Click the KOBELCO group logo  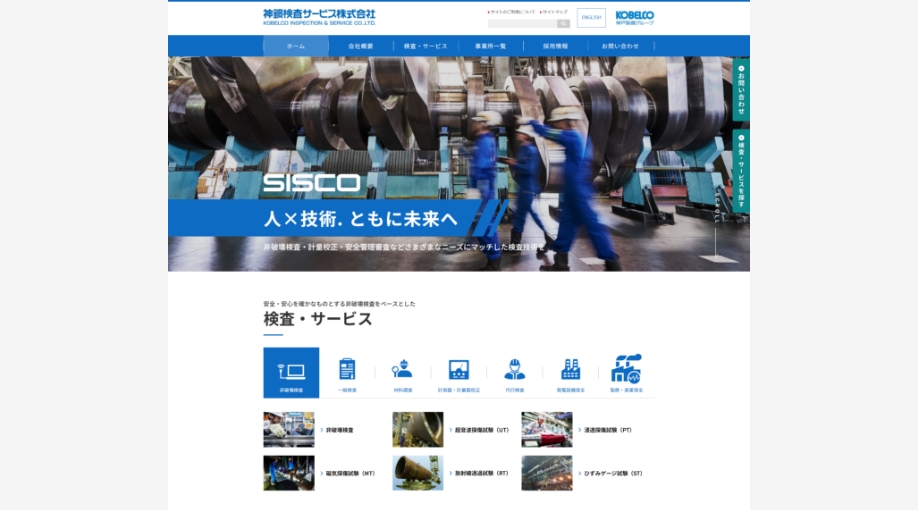click(634, 17)
